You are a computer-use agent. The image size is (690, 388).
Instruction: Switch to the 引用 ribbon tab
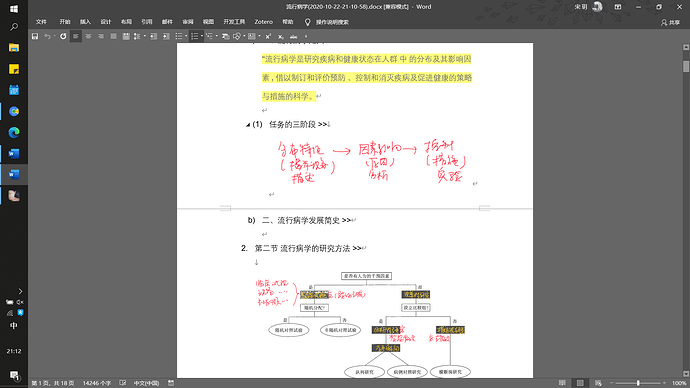tap(147, 22)
